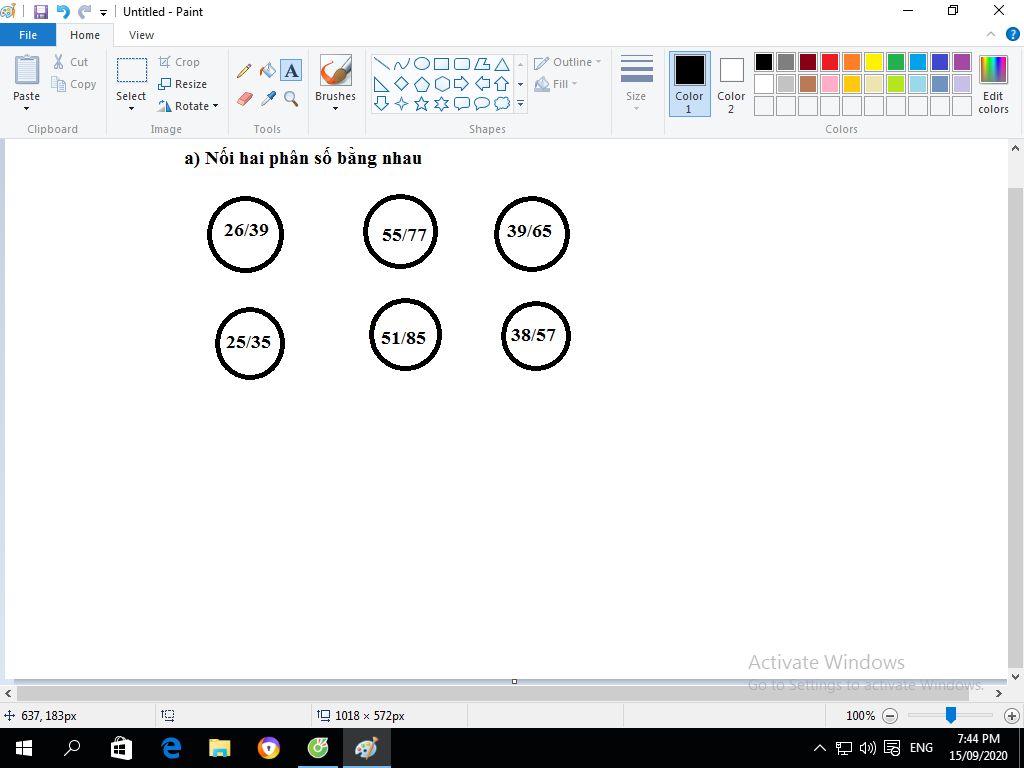Open the Microsoft Store taskbar icon
The width and height of the screenshot is (1024, 768).
[121, 748]
